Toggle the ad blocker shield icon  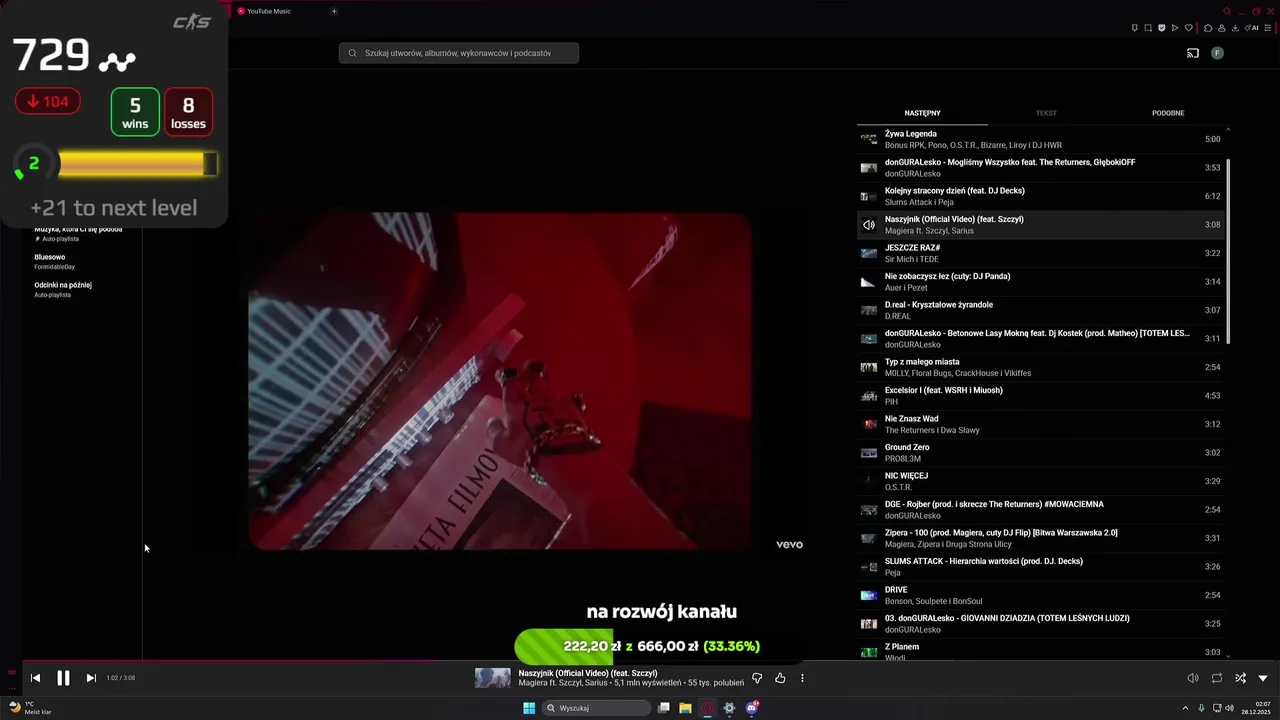click(1161, 28)
